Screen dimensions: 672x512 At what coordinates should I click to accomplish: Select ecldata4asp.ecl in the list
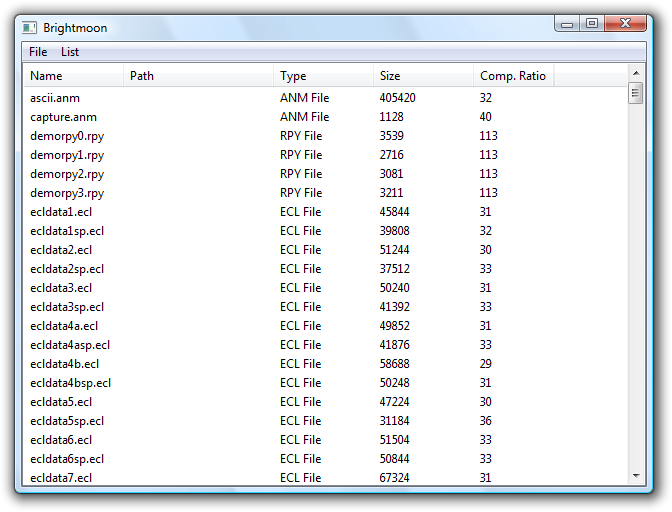(70, 345)
